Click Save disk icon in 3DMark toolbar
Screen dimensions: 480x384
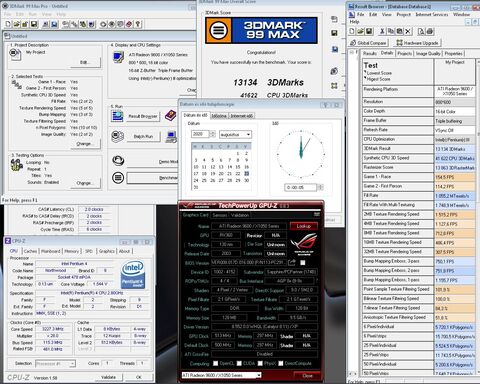click(34, 24)
